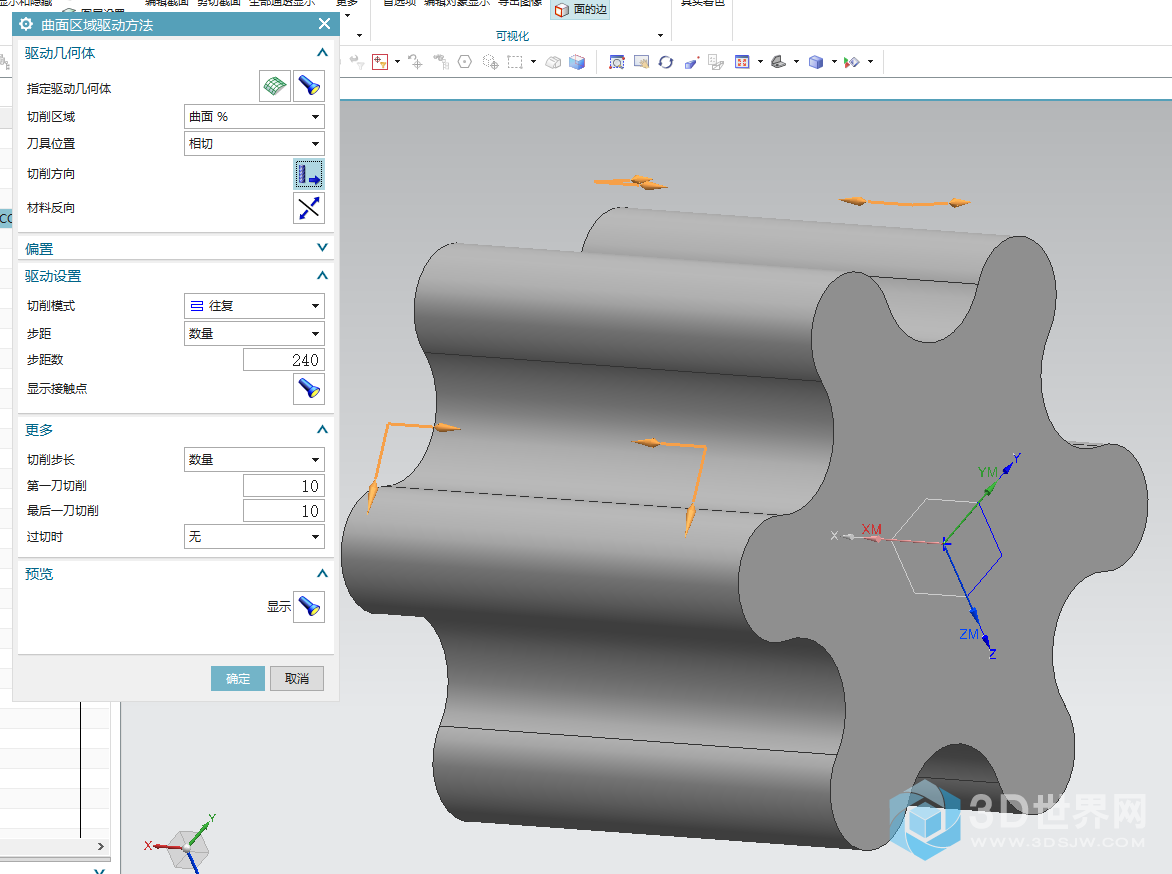Open the cut pattern (切削模式) dropdown

point(254,306)
